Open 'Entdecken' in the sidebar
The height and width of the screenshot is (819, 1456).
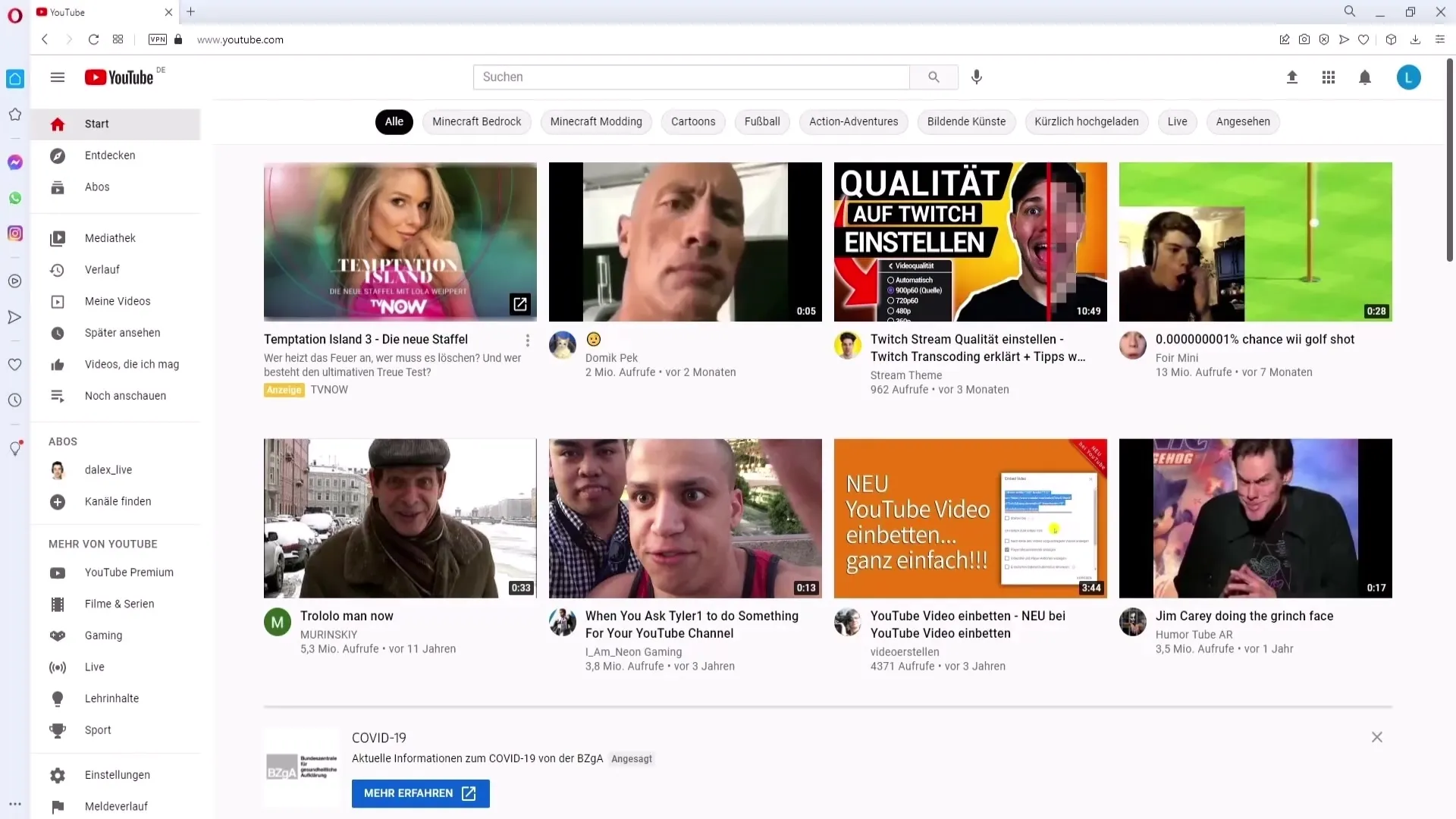115,155
